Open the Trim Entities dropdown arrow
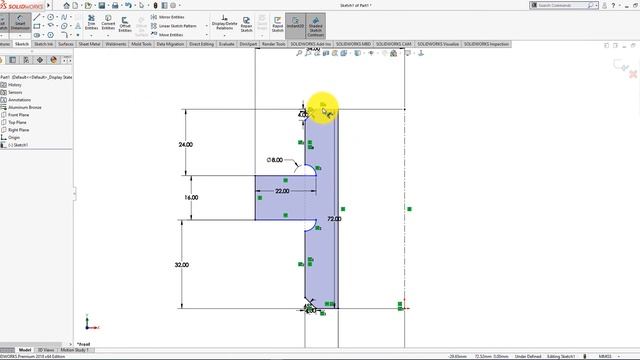This screenshot has height=360, width=640. (x=91, y=36)
